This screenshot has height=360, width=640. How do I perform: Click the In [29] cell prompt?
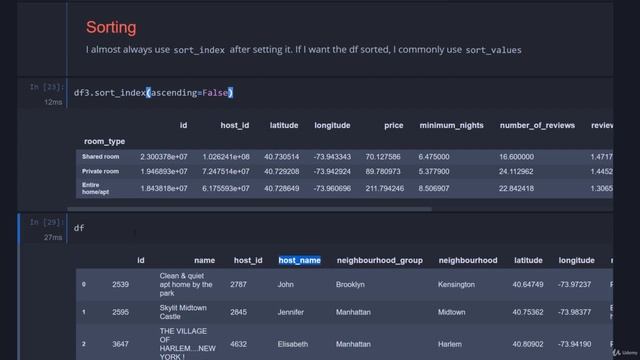click(46, 222)
